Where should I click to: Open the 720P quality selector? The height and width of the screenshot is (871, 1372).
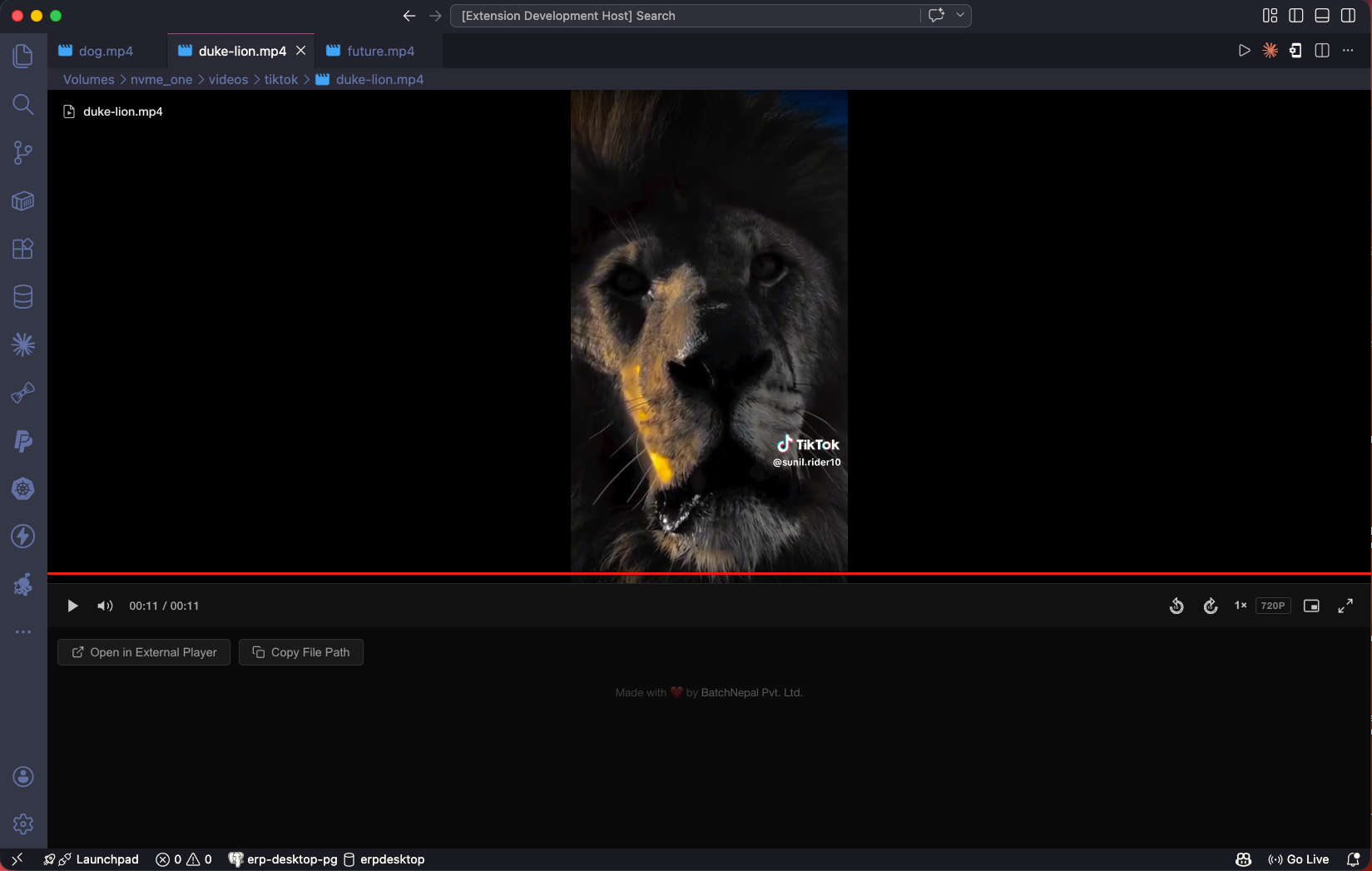coord(1272,606)
